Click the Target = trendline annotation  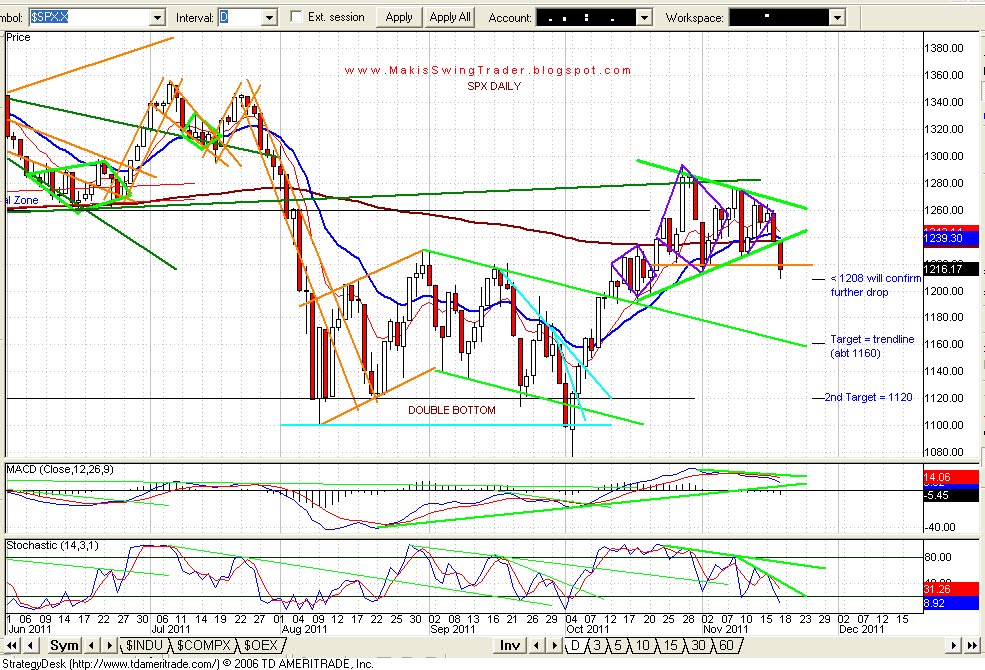[872, 339]
